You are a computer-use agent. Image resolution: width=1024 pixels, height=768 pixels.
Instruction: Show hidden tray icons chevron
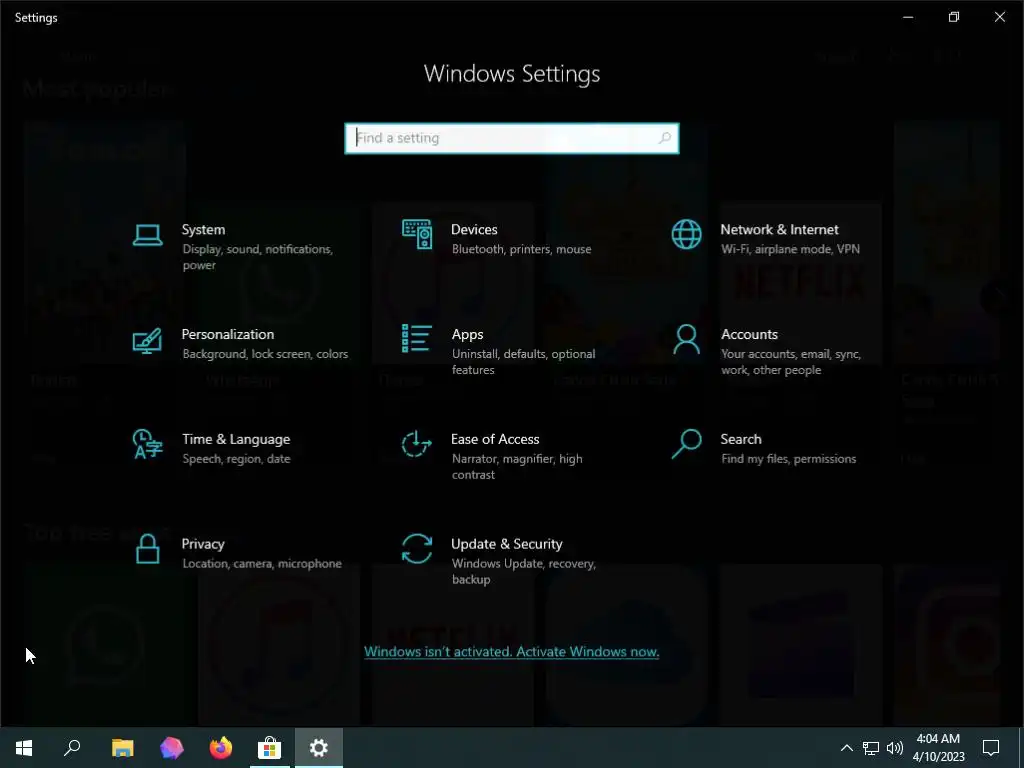point(846,748)
